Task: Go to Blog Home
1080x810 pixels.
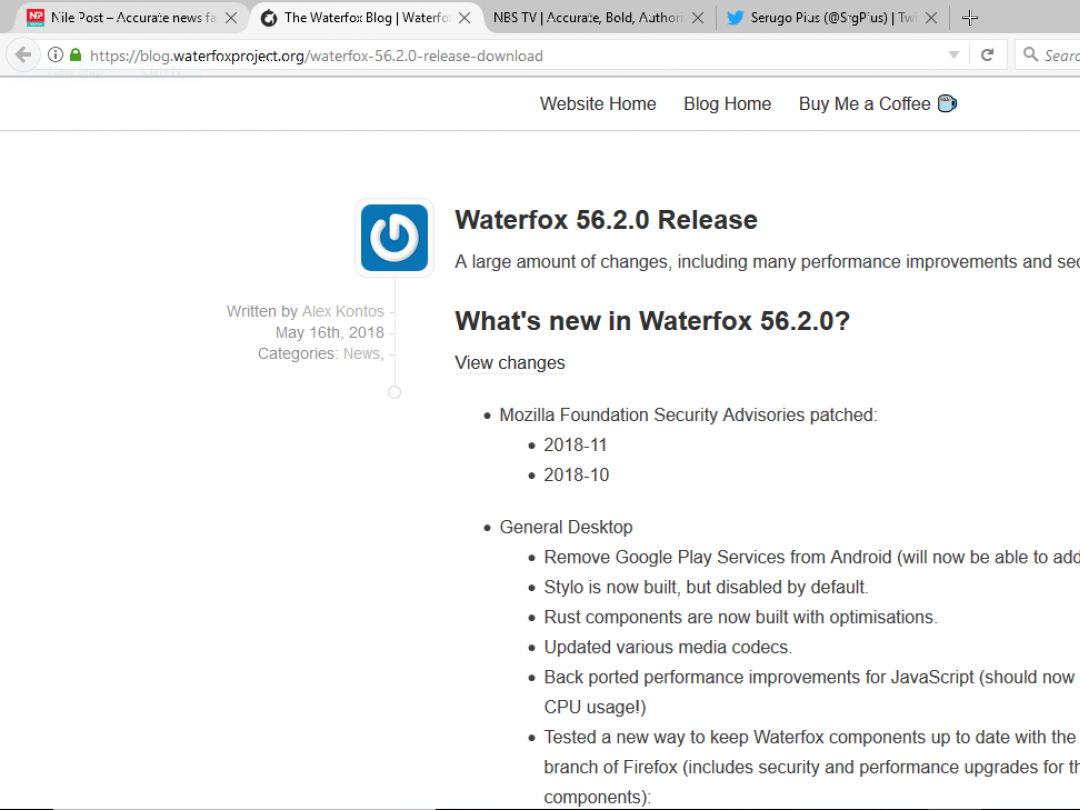Action: coord(727,104)
